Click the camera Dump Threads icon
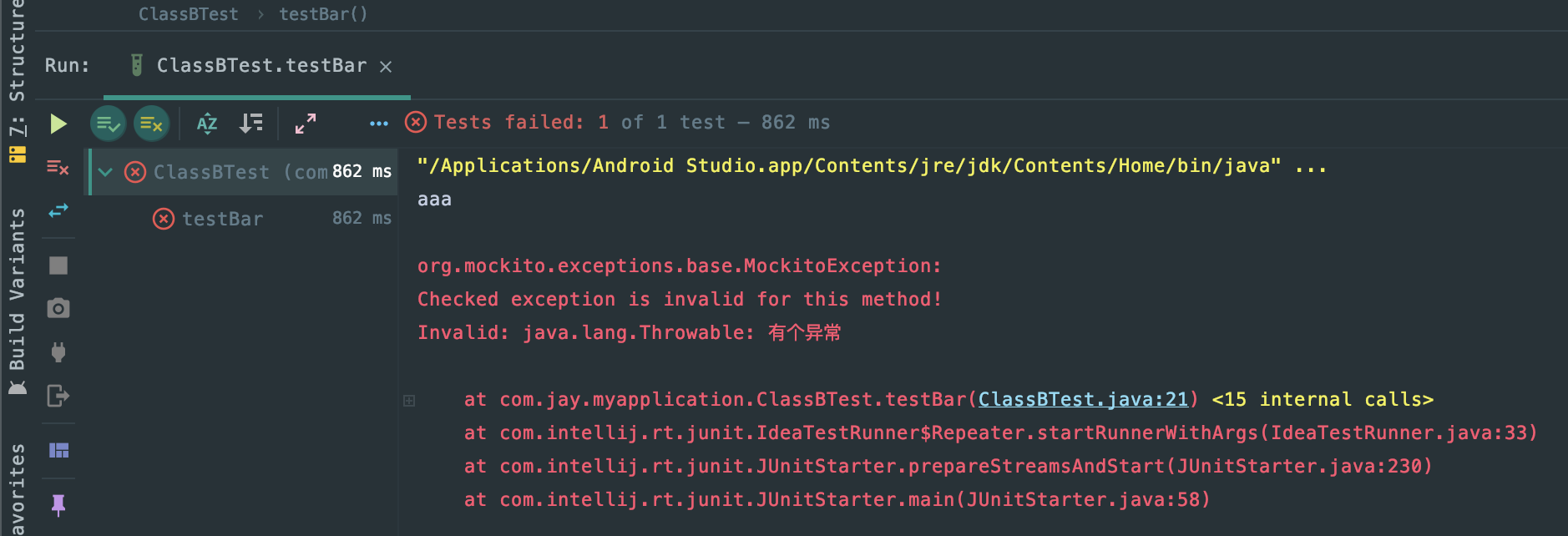The height and width of the screenshot is (536, 1568). point(58,308)
